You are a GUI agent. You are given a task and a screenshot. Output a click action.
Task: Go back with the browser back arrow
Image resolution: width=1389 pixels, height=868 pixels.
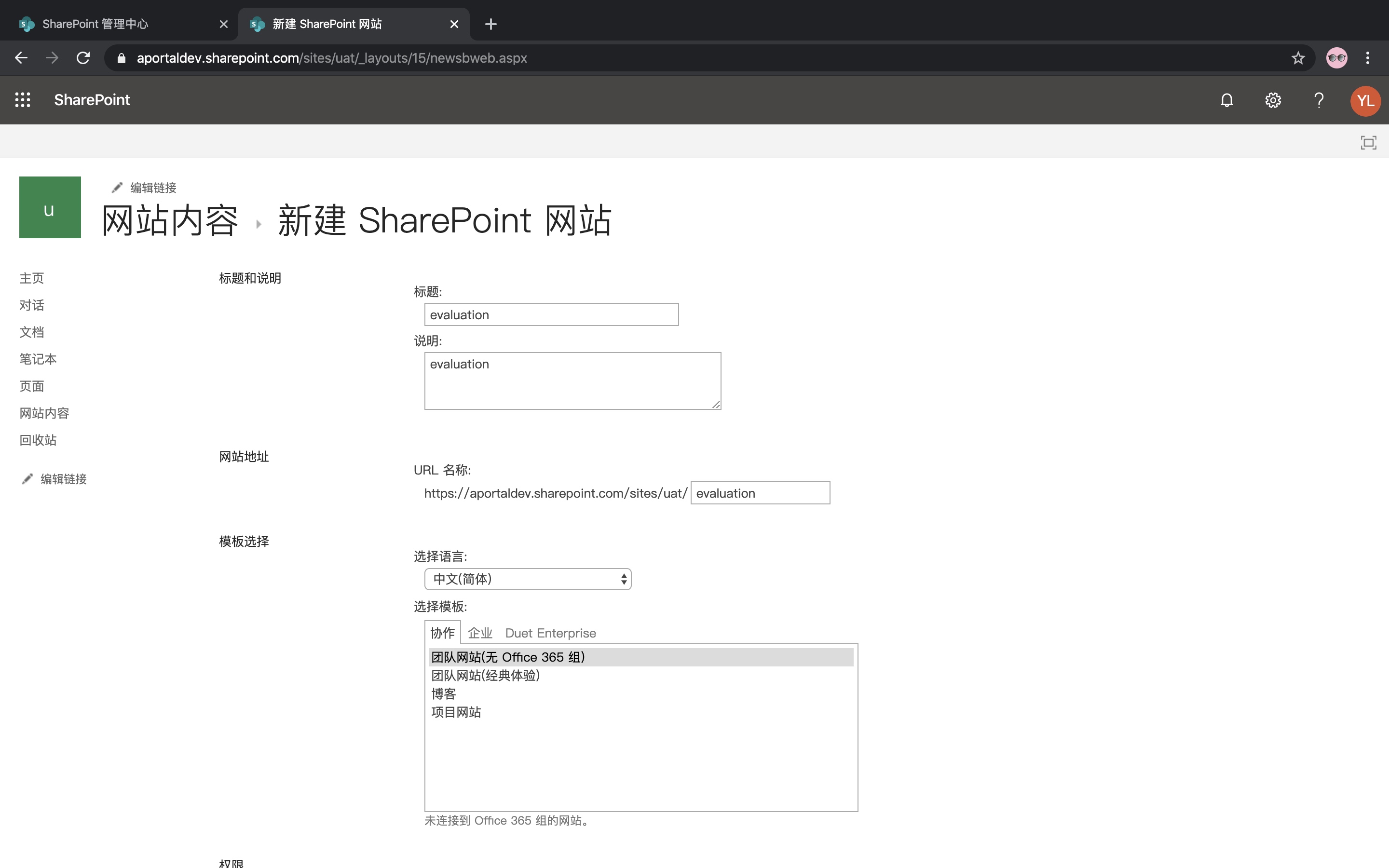click(21, 58)
